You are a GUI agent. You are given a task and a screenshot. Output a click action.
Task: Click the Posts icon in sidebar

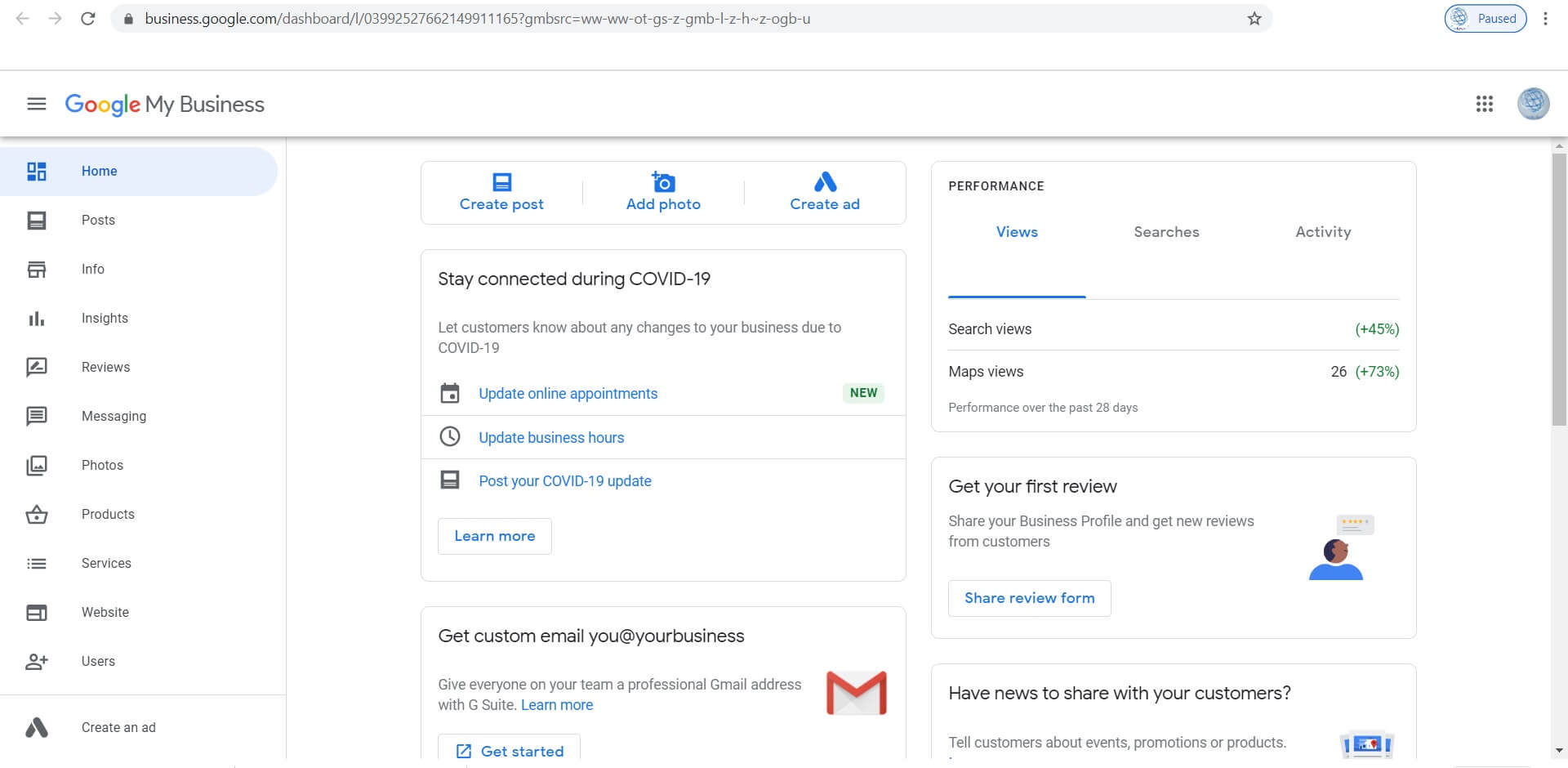pyautogui.click(x=37, y=221)
